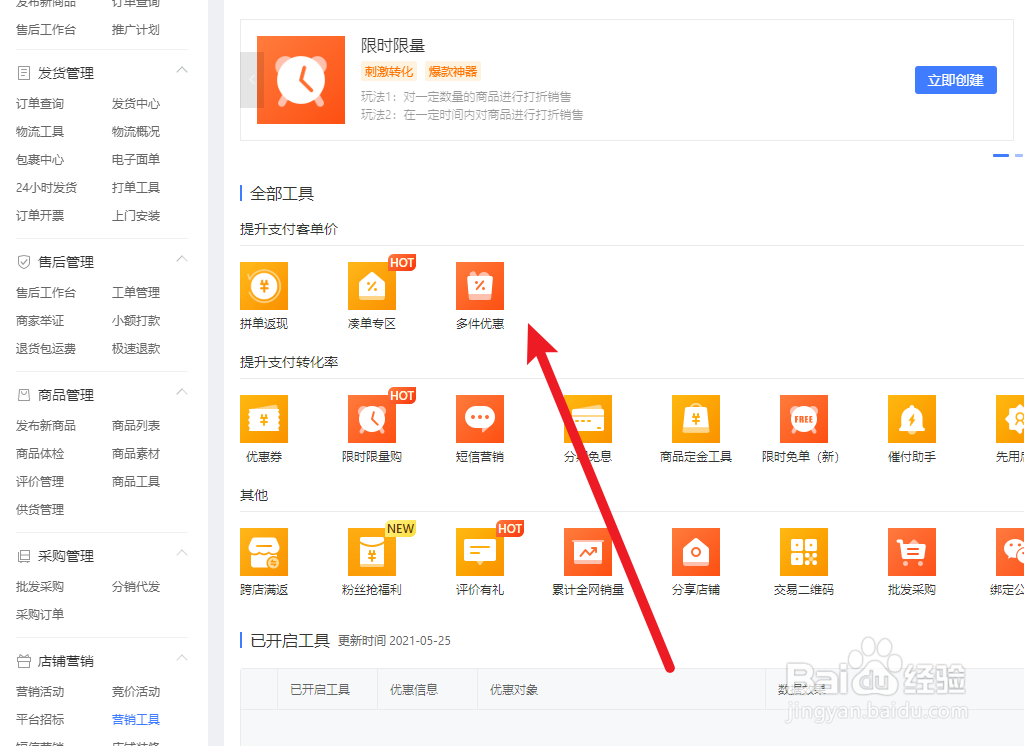Click the second carousel pagination indicator

(x=1019, y=155)
